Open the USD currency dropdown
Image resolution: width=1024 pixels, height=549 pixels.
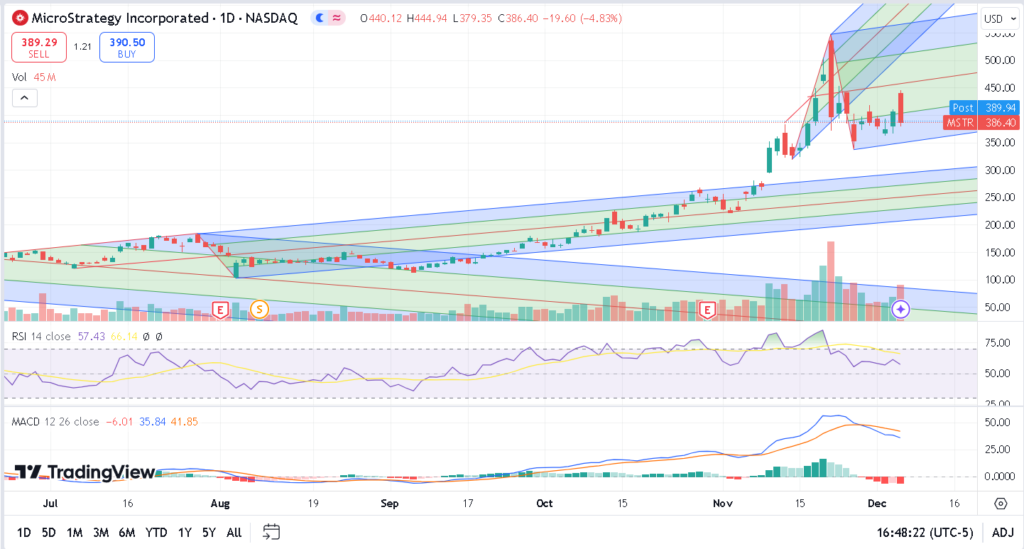pyautogui.click(x=1000, y=19)
